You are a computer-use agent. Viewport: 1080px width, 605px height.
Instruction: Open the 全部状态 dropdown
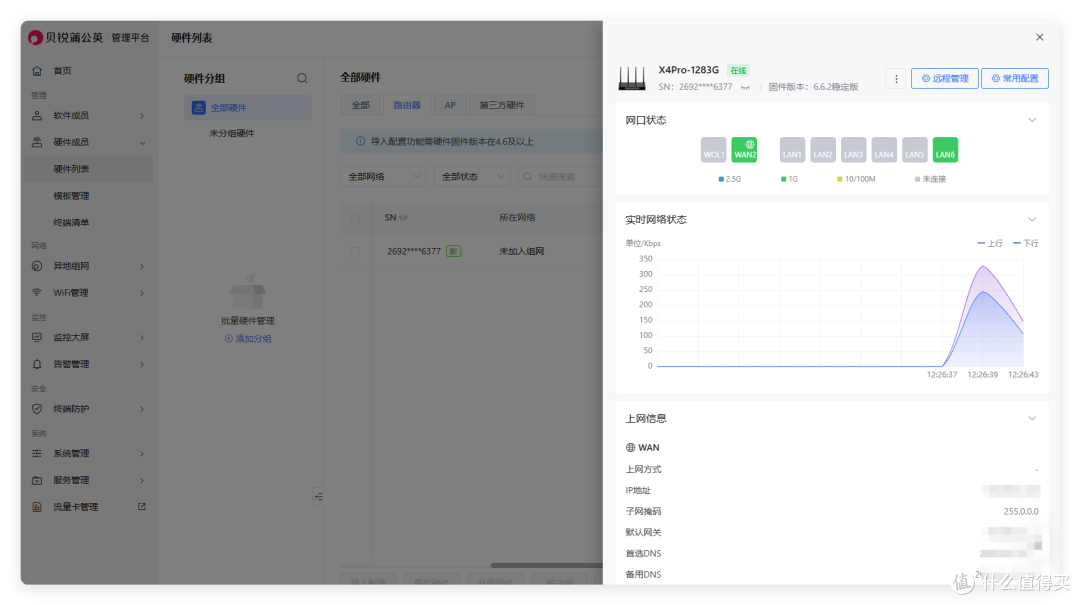(472, 177)
